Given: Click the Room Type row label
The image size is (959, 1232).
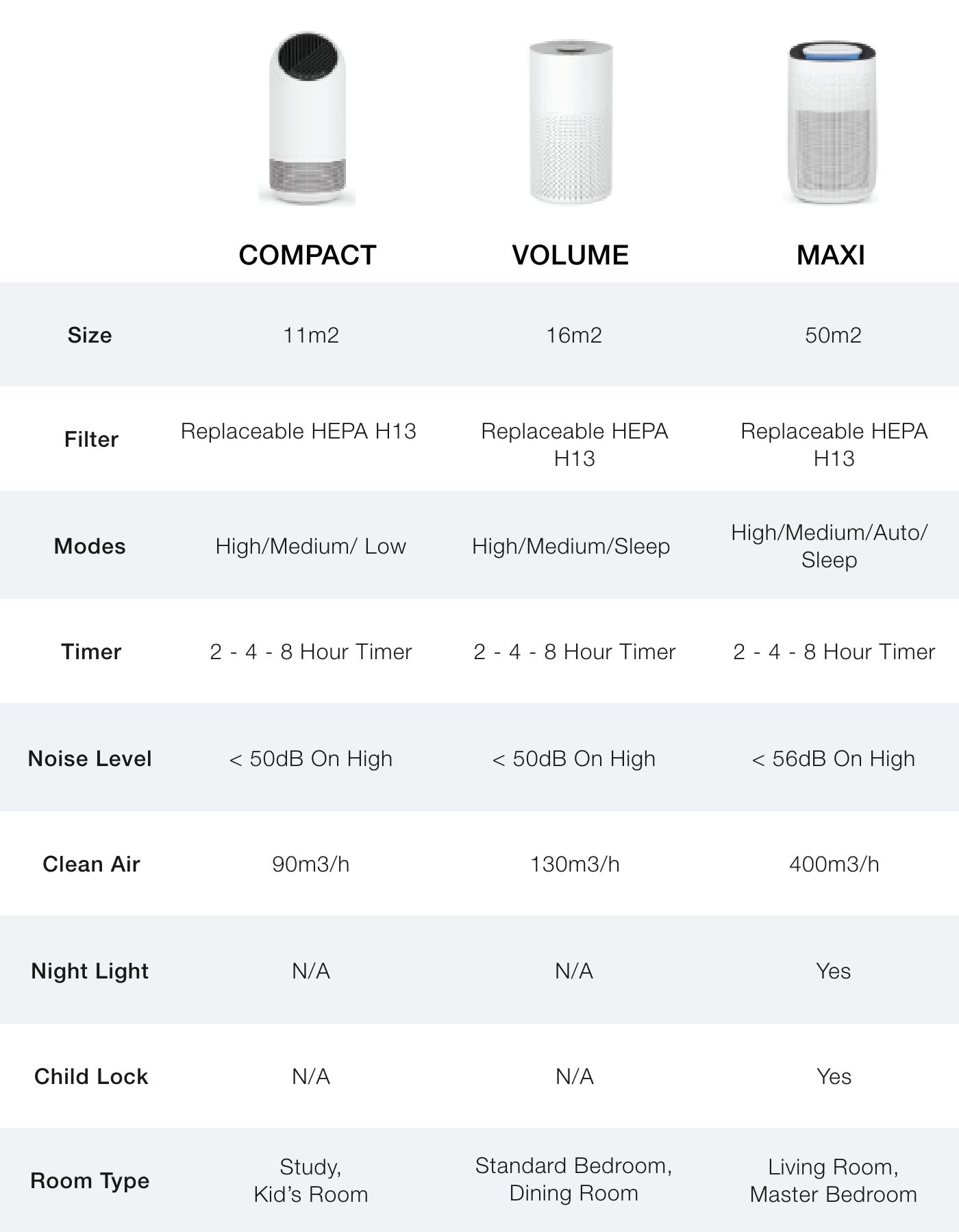Looking at the screenshot, I should click(90, 1181).
